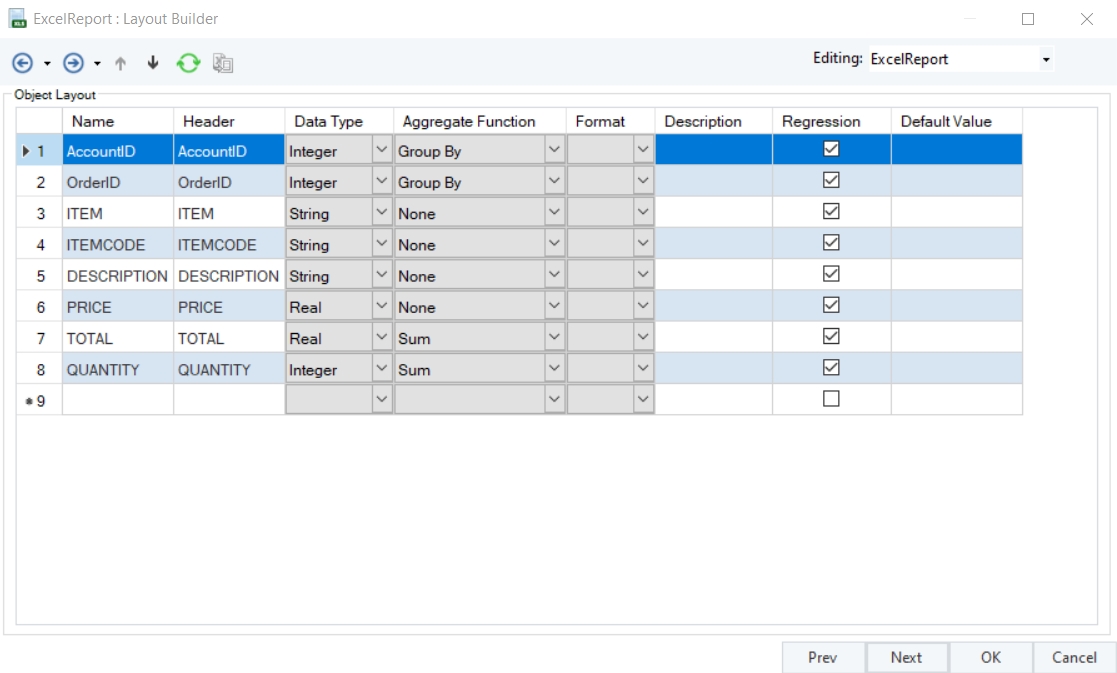This screenshot has height=673, width=1117.
Task: Click the app icon in title bar
Action: 17,19
